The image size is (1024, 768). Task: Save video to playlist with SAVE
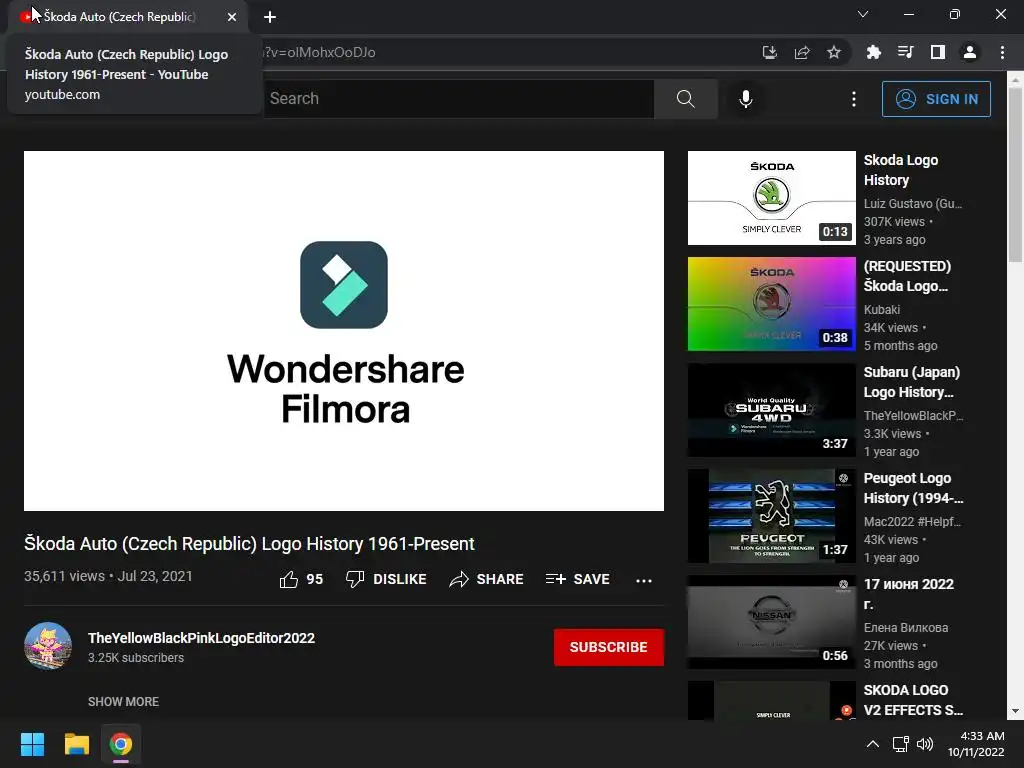(x=578, y=579)
